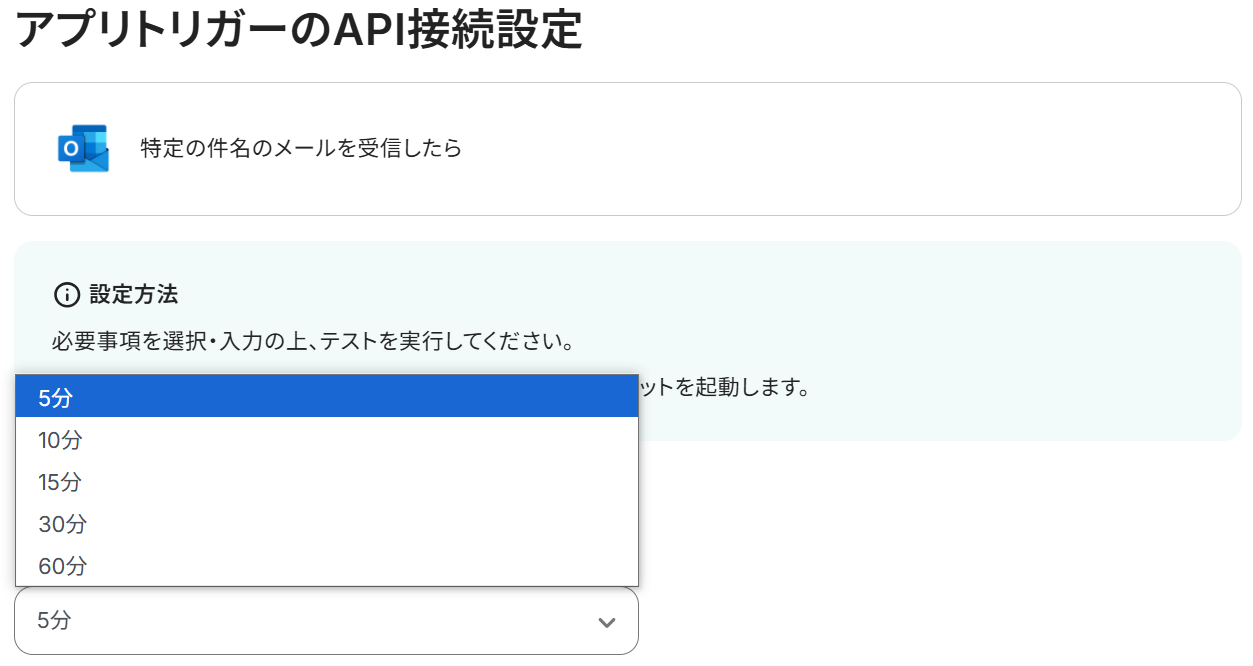Click empty space inside the Outlook trigger card
Screen dimensions: 1253x666
point(850,149)
